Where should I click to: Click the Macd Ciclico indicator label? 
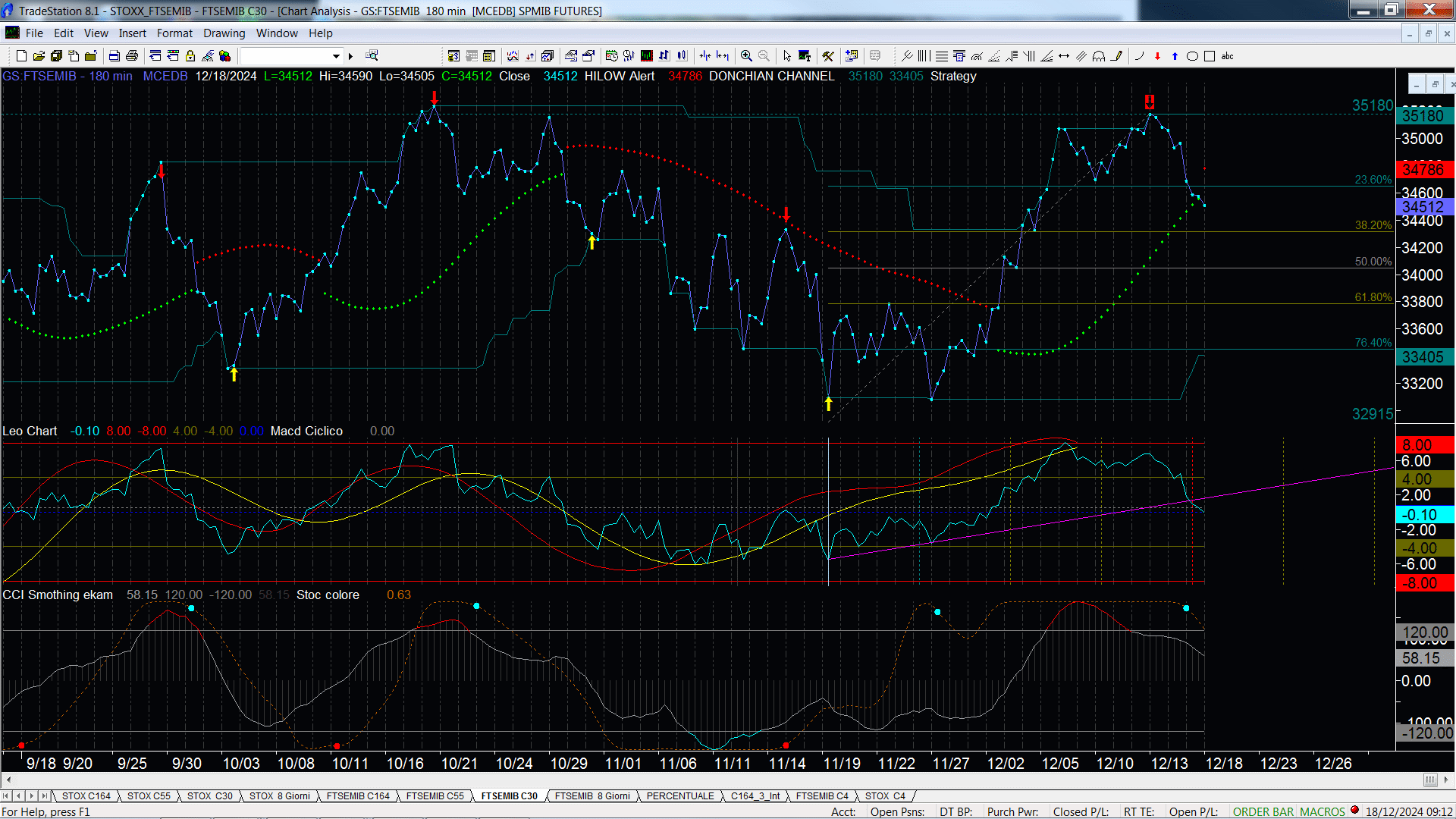pyautogui.click(x=306, y=431)
